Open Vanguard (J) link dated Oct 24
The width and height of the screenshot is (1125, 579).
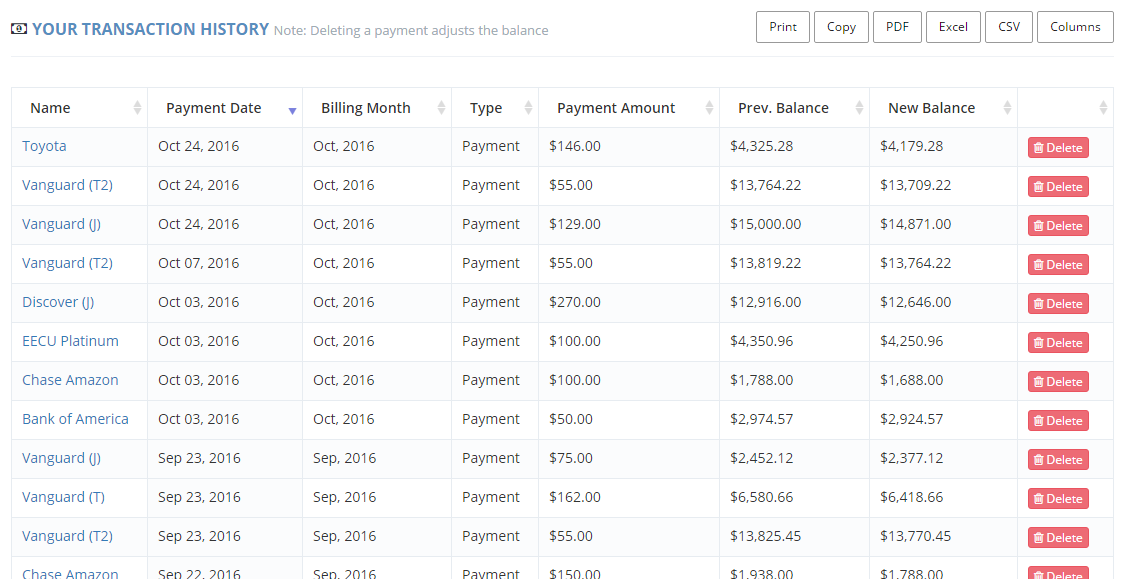(62, 224)
